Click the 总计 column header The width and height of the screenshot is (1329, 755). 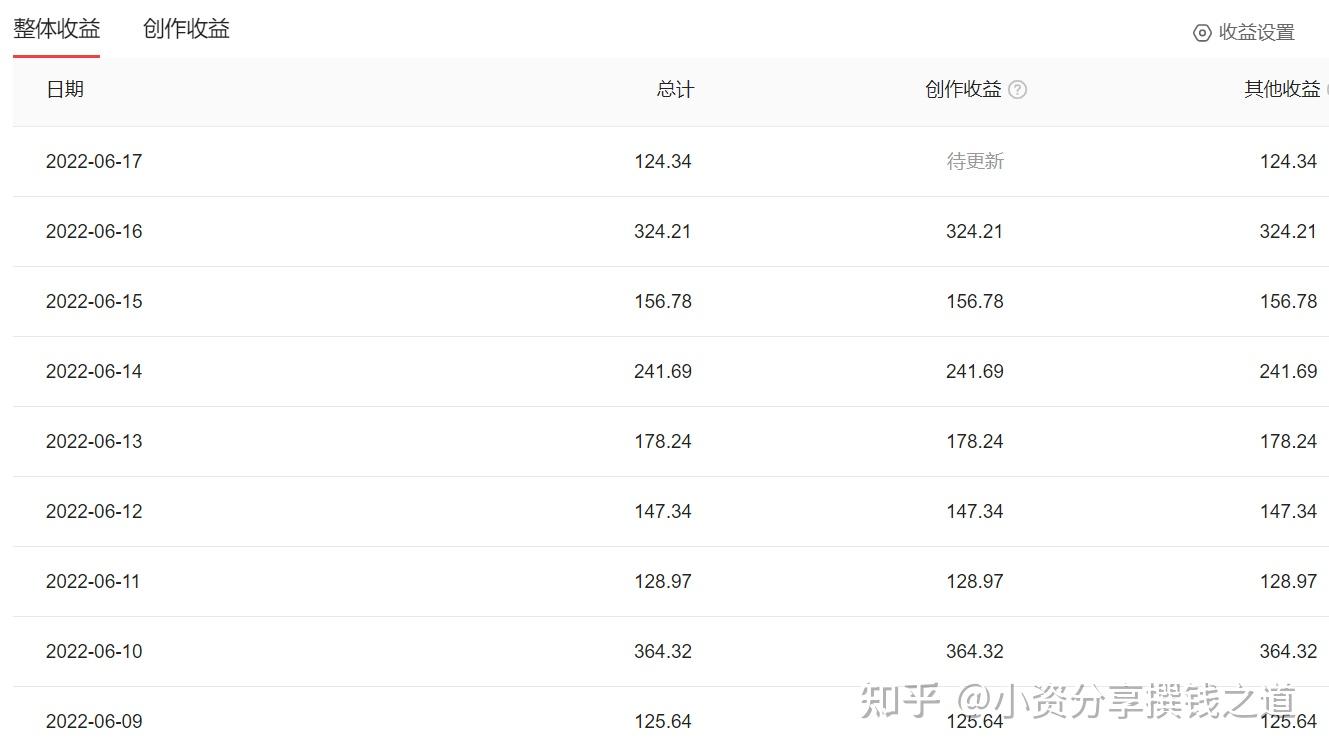pyautogui.click(x=675, y=90)
